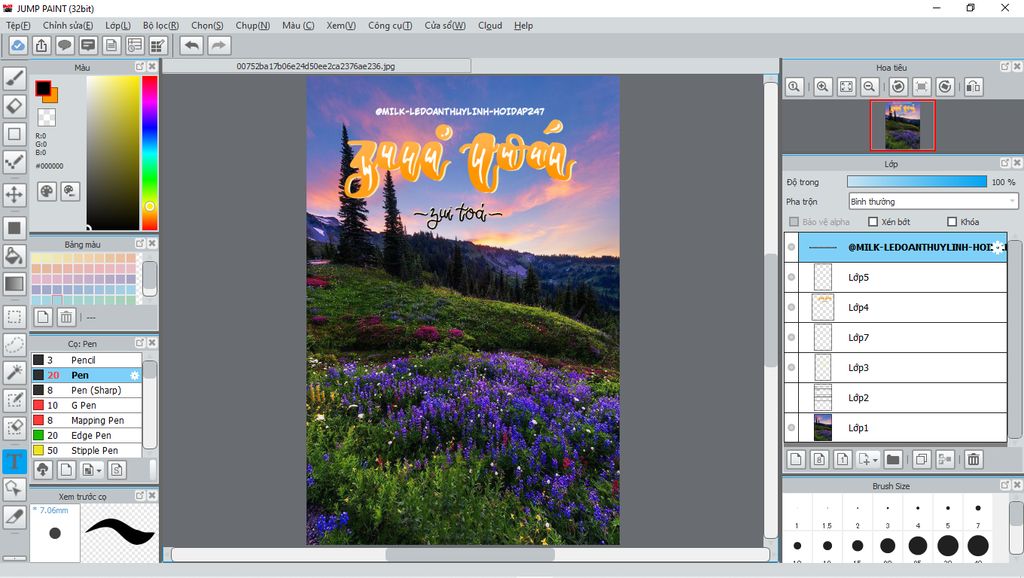Screen dimensions: 1024x578
Task: Zoom in from the Navigator panel
Action: point(823,86)
